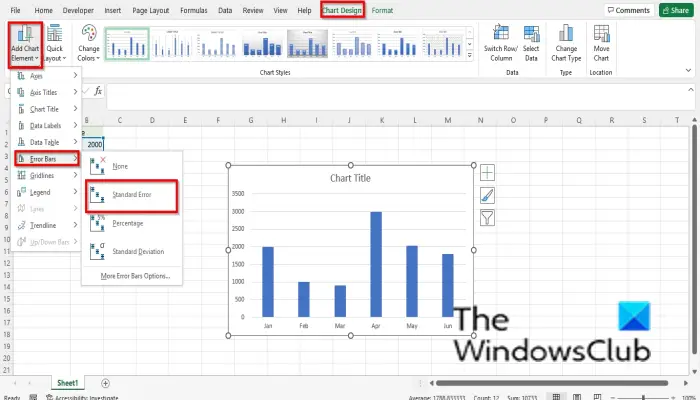Switch to the Chart Design tab
700x400 pixels.
coord(342,10)
